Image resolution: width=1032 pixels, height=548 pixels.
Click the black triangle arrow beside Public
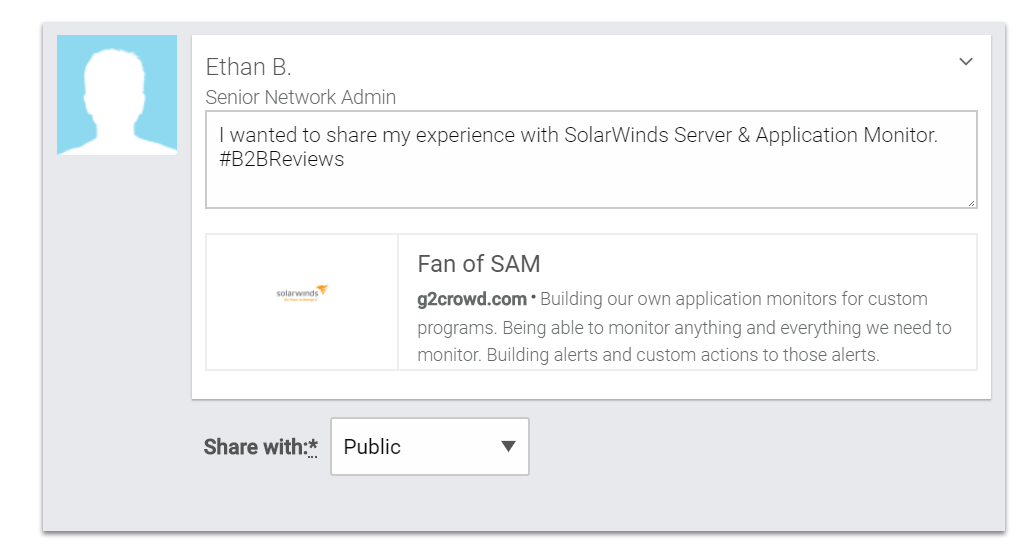click(x=508, y=447)
